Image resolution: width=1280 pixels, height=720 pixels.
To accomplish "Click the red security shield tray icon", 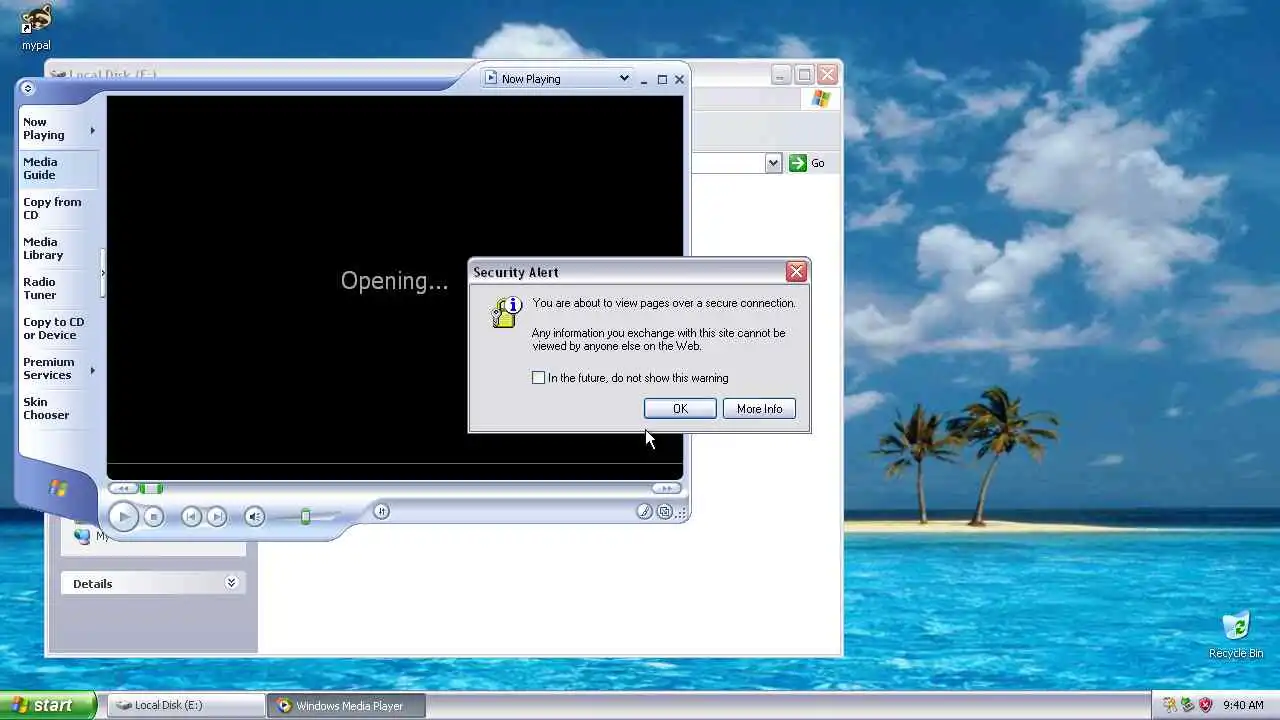I will pos(1205,705).
